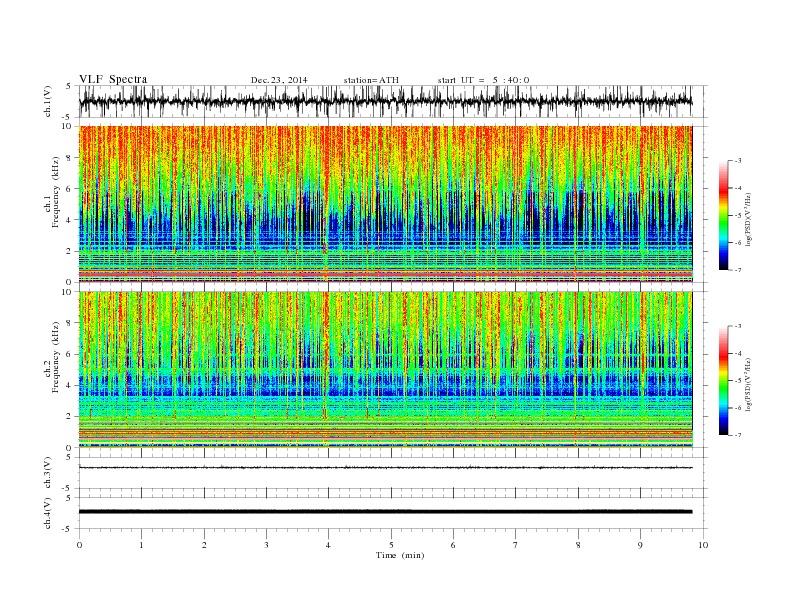Click the "4" kHz tick of ch.1 spectrogram
This screenshot has height=612, width=792.
pos(70,220)
